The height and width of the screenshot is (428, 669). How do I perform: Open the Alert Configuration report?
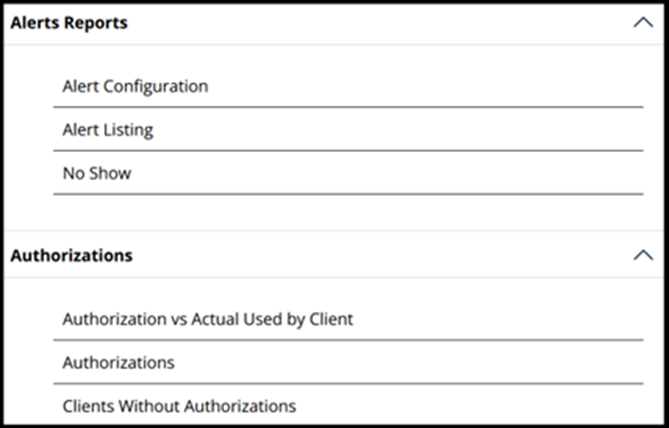click(x=348, y=86)
